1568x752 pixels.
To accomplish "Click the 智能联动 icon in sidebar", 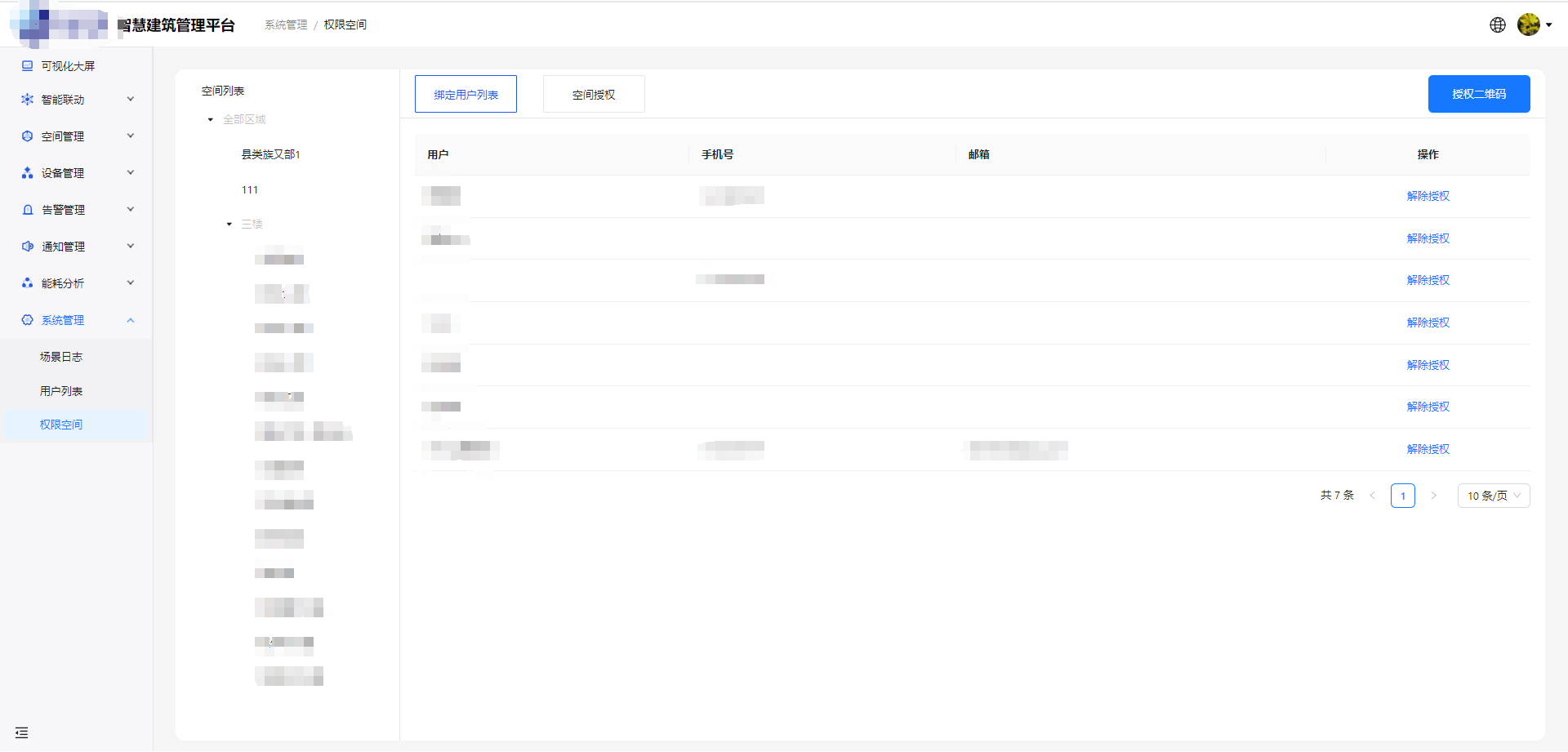I will coord(28,100).
